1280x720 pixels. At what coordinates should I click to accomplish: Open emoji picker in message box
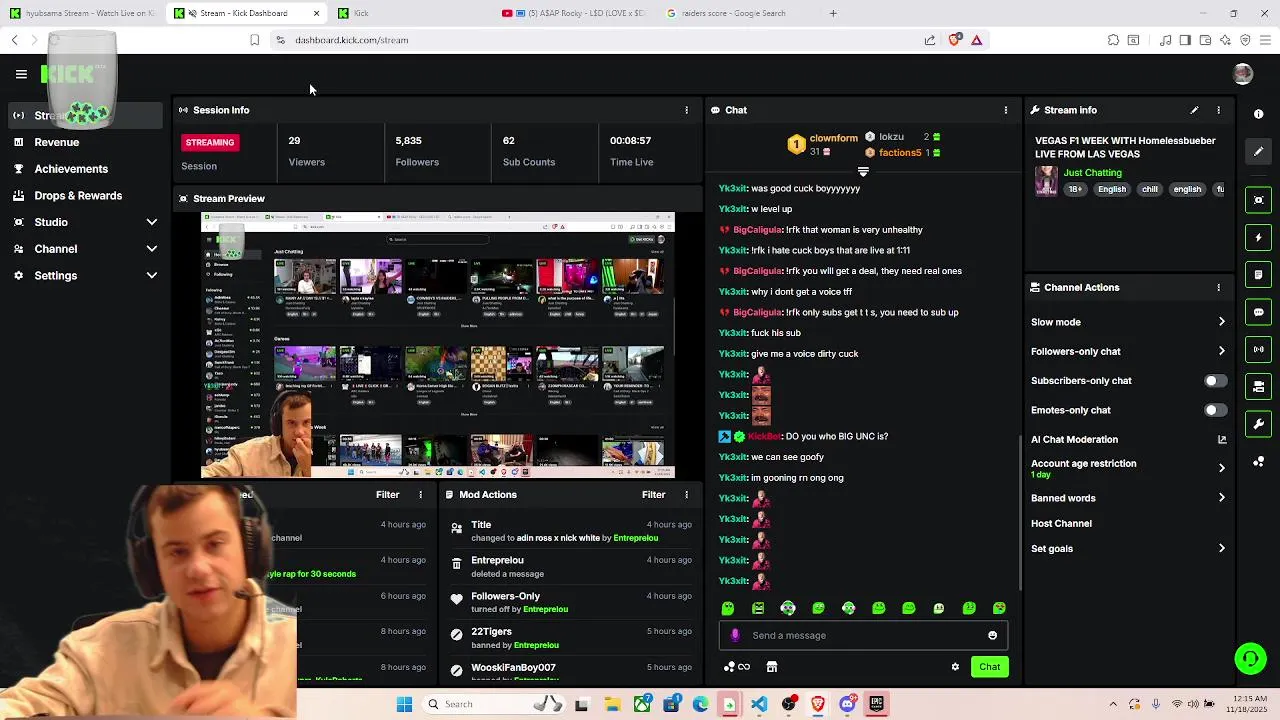point(992,635)
